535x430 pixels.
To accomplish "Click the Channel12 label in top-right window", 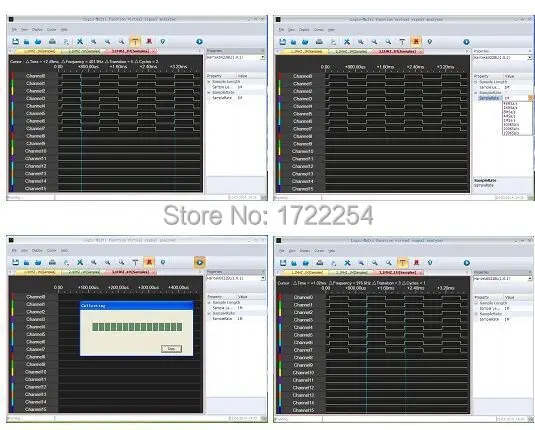I will tap(303, 166).
